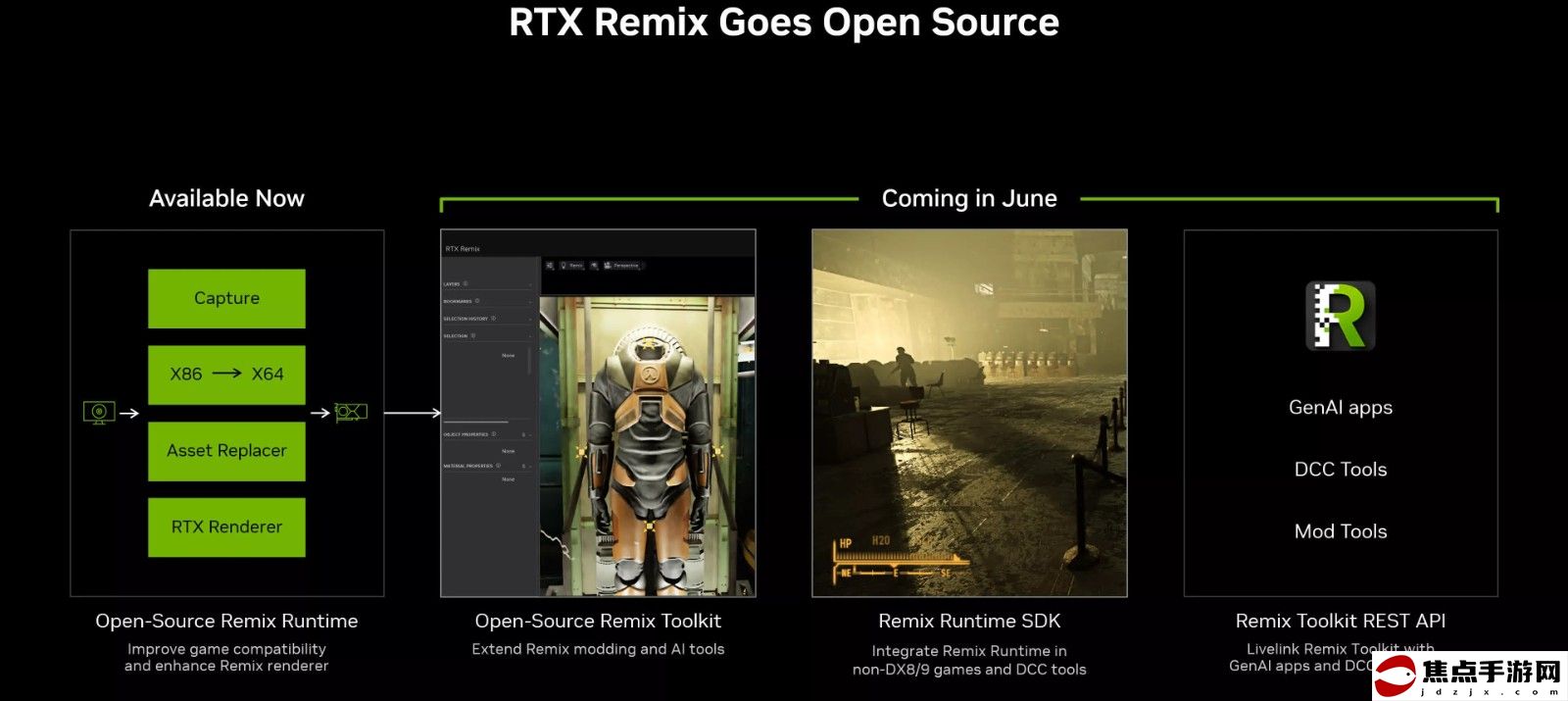
Task: Click the info icon next to BOOKMARKS
Action: 477,301
